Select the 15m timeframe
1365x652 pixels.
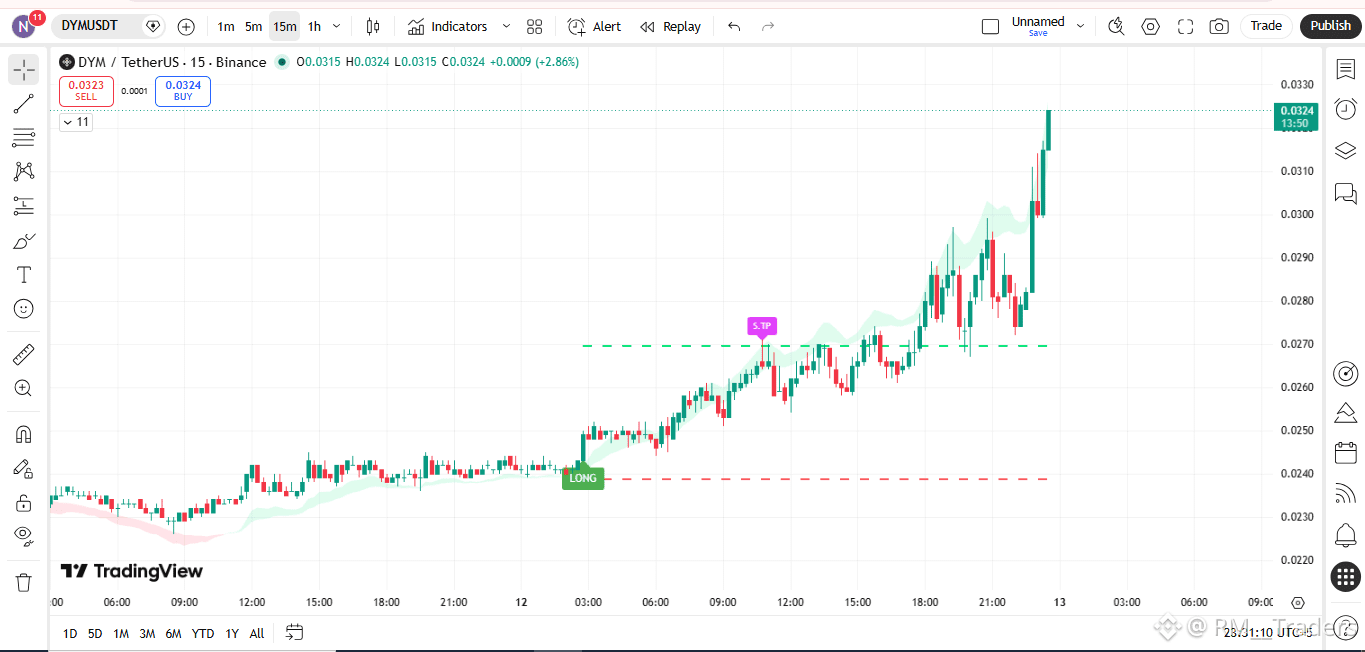point(284,27)
